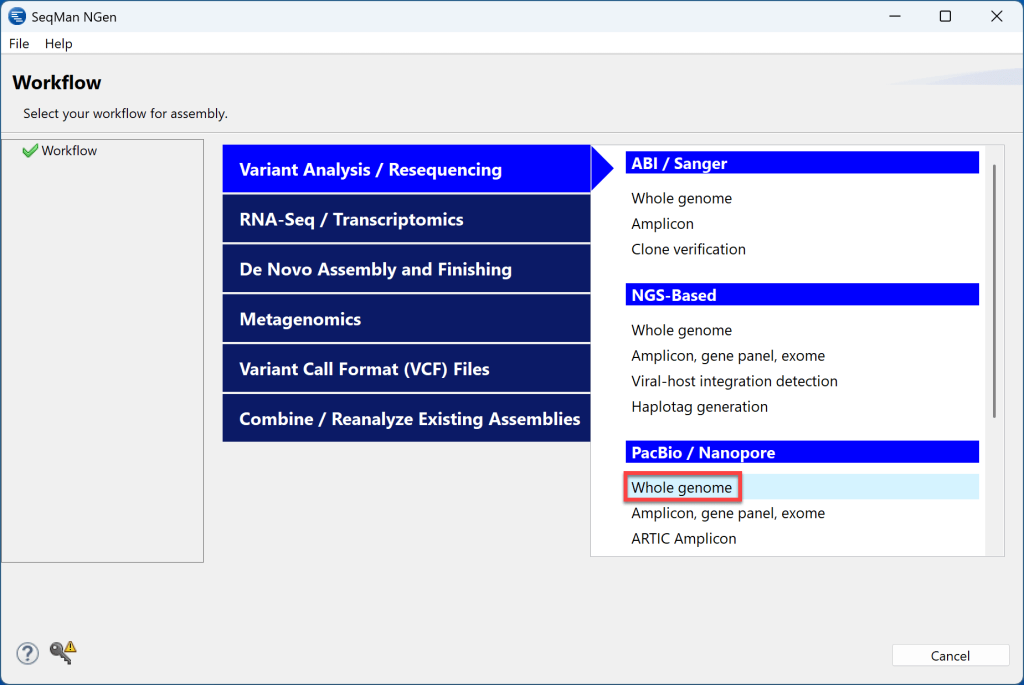Choose Whole genome under ABI / Sanger

tap(681, 199)
